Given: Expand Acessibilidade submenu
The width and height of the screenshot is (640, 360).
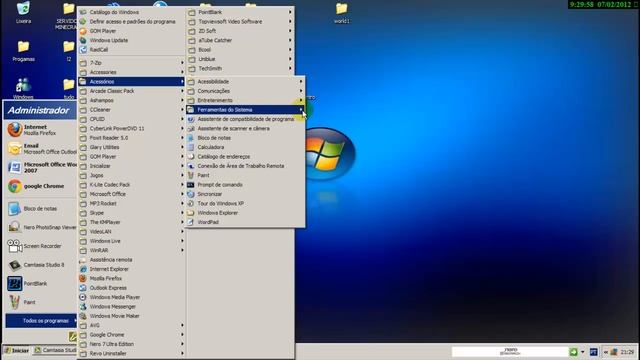Looking at the screenshot, I should pos(245,82).
